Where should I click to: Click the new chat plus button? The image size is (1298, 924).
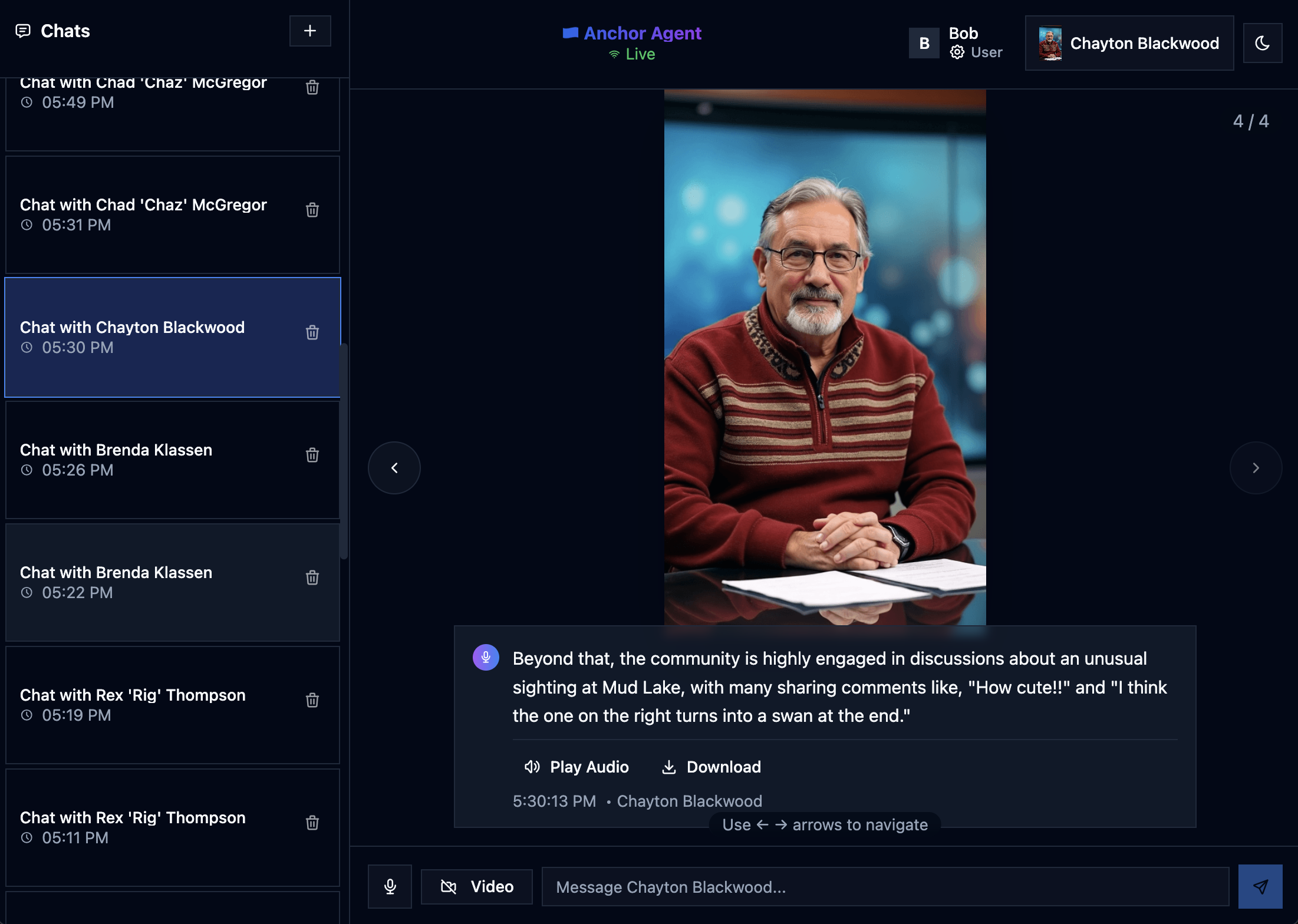pos(310,31)
